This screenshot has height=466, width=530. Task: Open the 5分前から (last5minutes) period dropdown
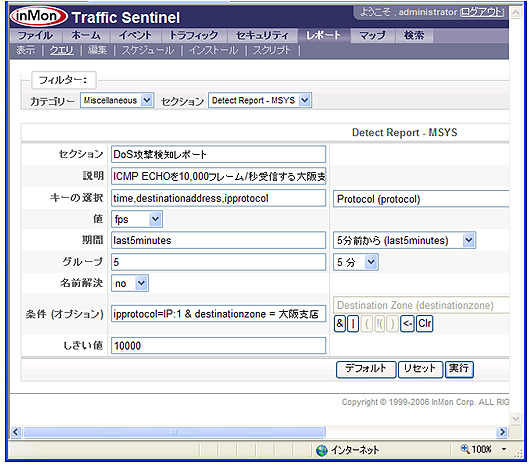point(405,240)
